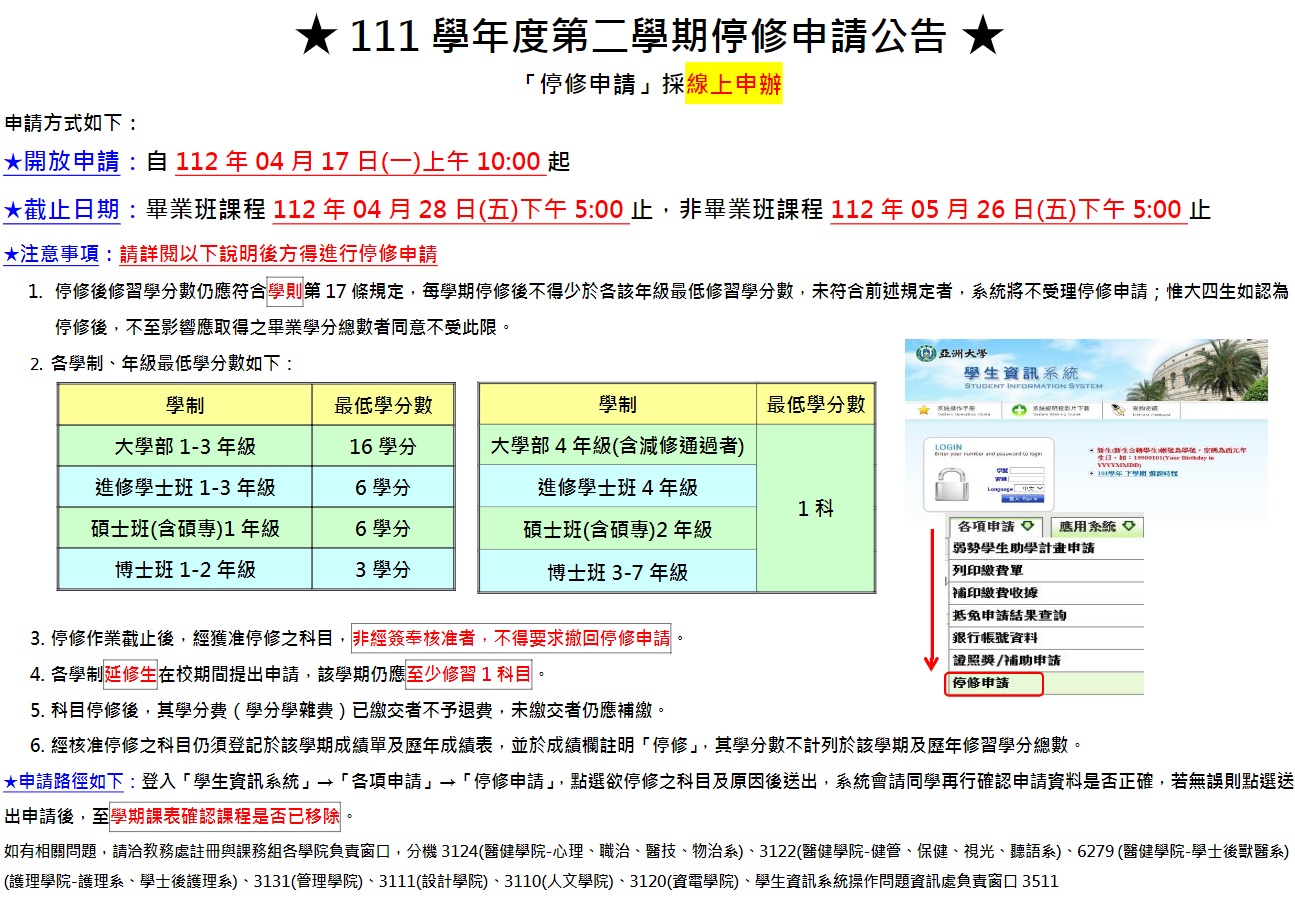Click the ★截止日期 underlined heading
This screenshot has width=1295, height=901.
point(62,210)
